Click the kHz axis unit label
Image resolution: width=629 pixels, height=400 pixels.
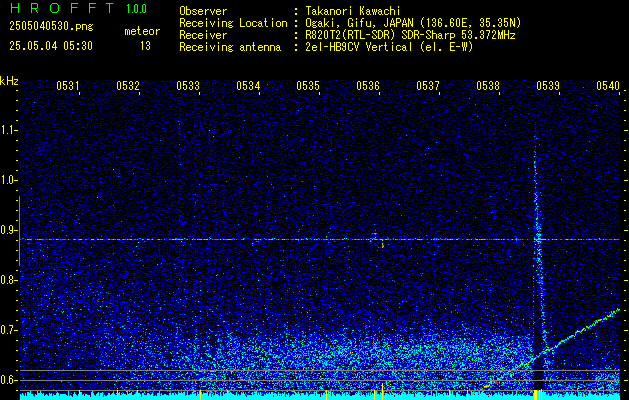[9, 81]
